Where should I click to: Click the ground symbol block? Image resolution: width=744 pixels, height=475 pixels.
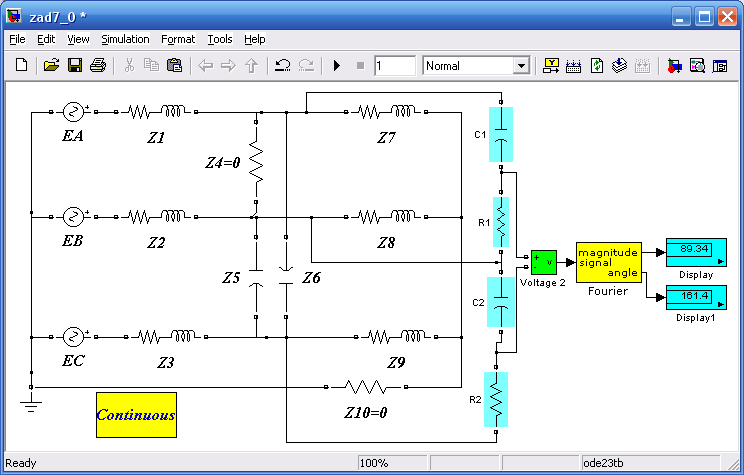[x=31, y=402]
